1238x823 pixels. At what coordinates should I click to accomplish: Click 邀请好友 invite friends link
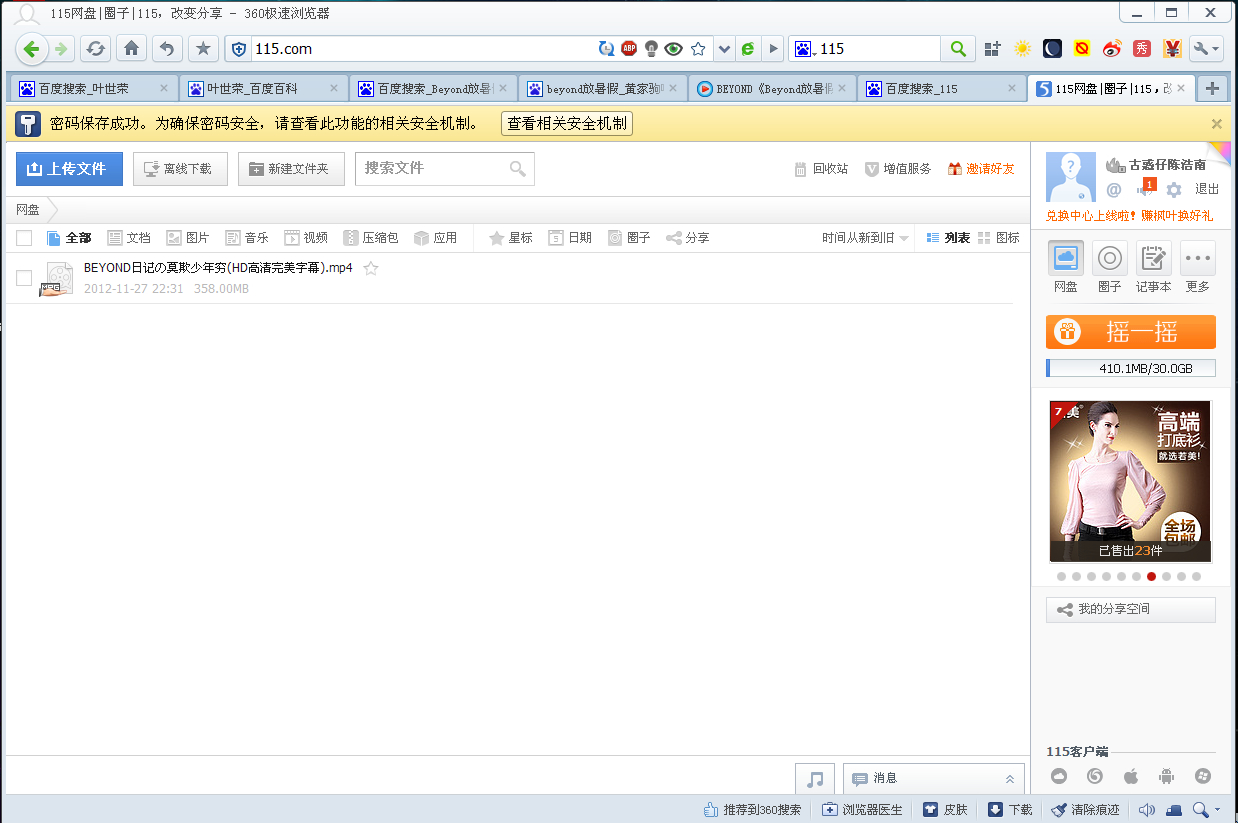coord(981,169)
